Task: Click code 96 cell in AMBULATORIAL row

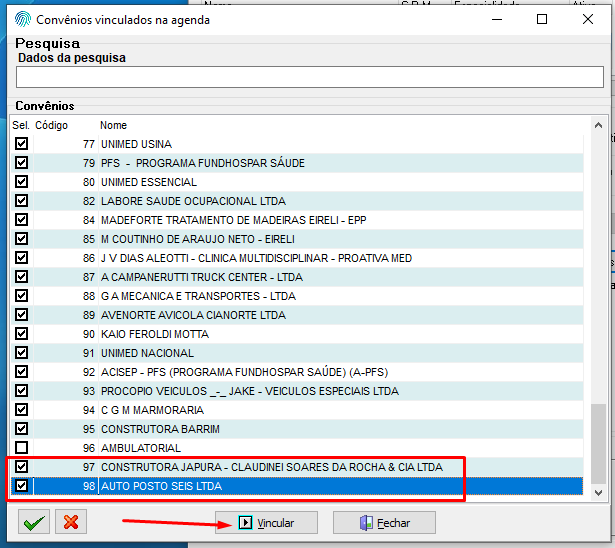Action: pyautogui.click(x=89, y=448)
